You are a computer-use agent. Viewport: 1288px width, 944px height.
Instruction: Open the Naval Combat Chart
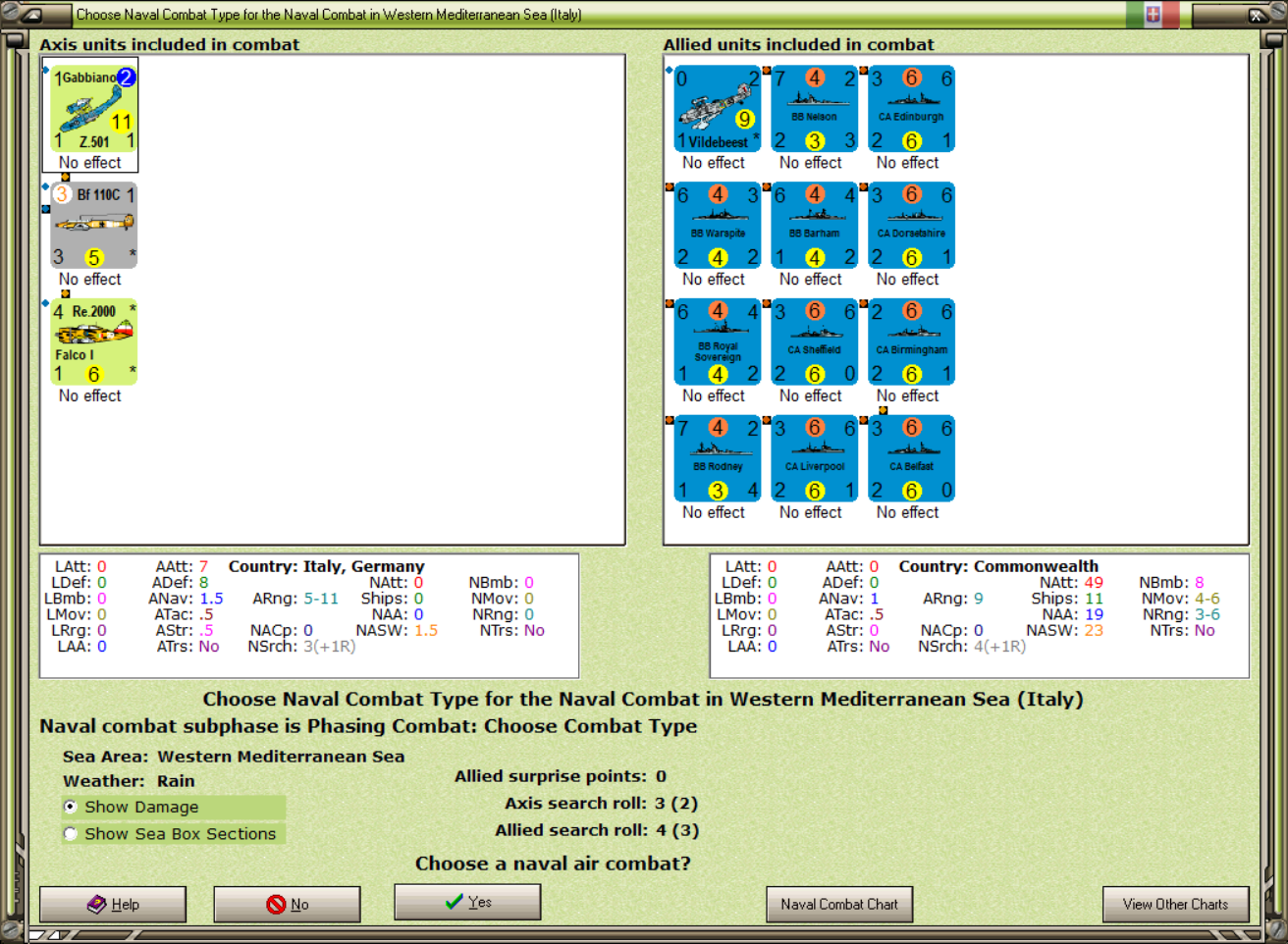coord(839,904)
